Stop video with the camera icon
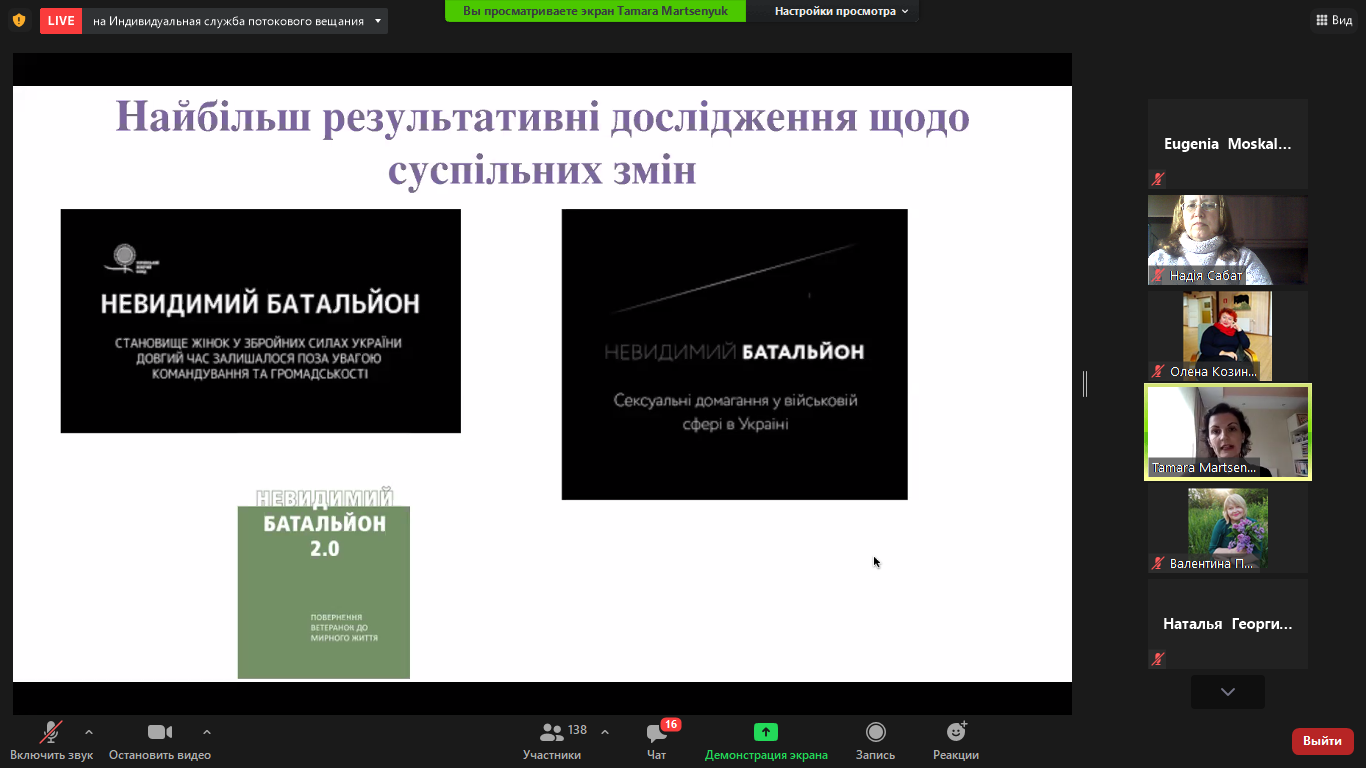This screenshot has width=1366, height=768. pyautogui.click(x=160, y=733)
